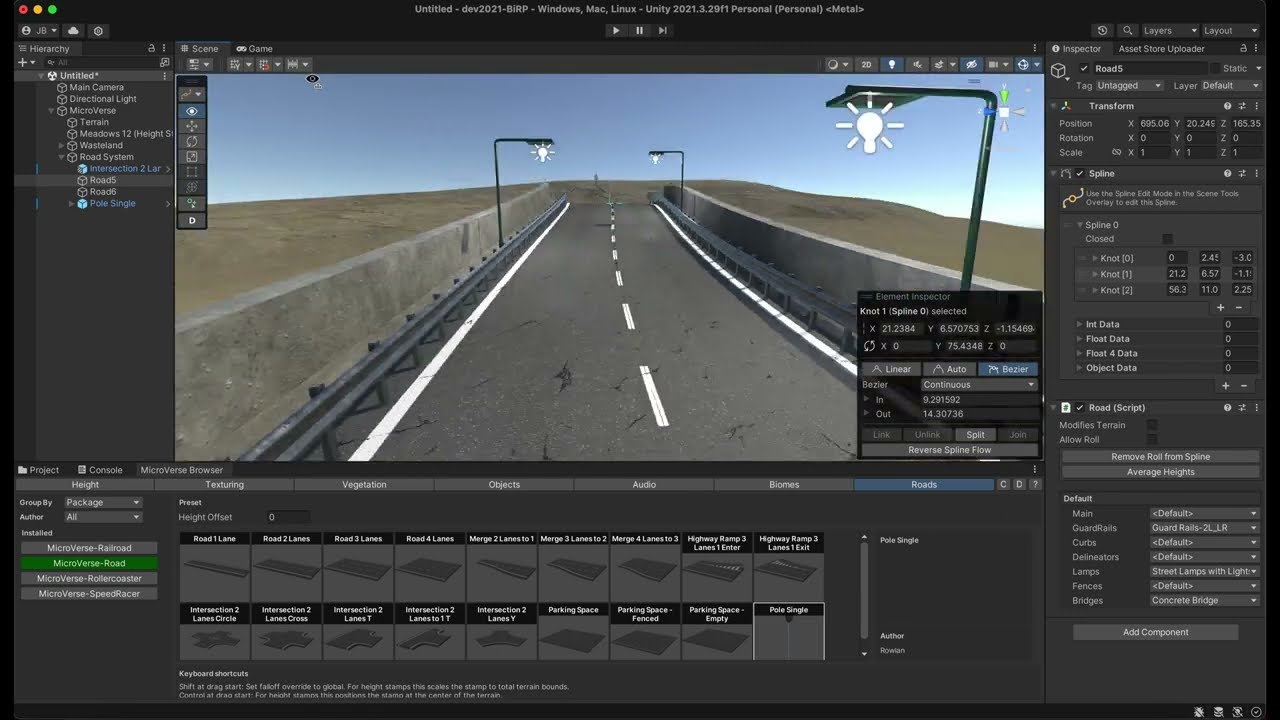Toggle Allow Roll checkbox
This screenshot has height=720, width=1280.
click(1152, 440)
